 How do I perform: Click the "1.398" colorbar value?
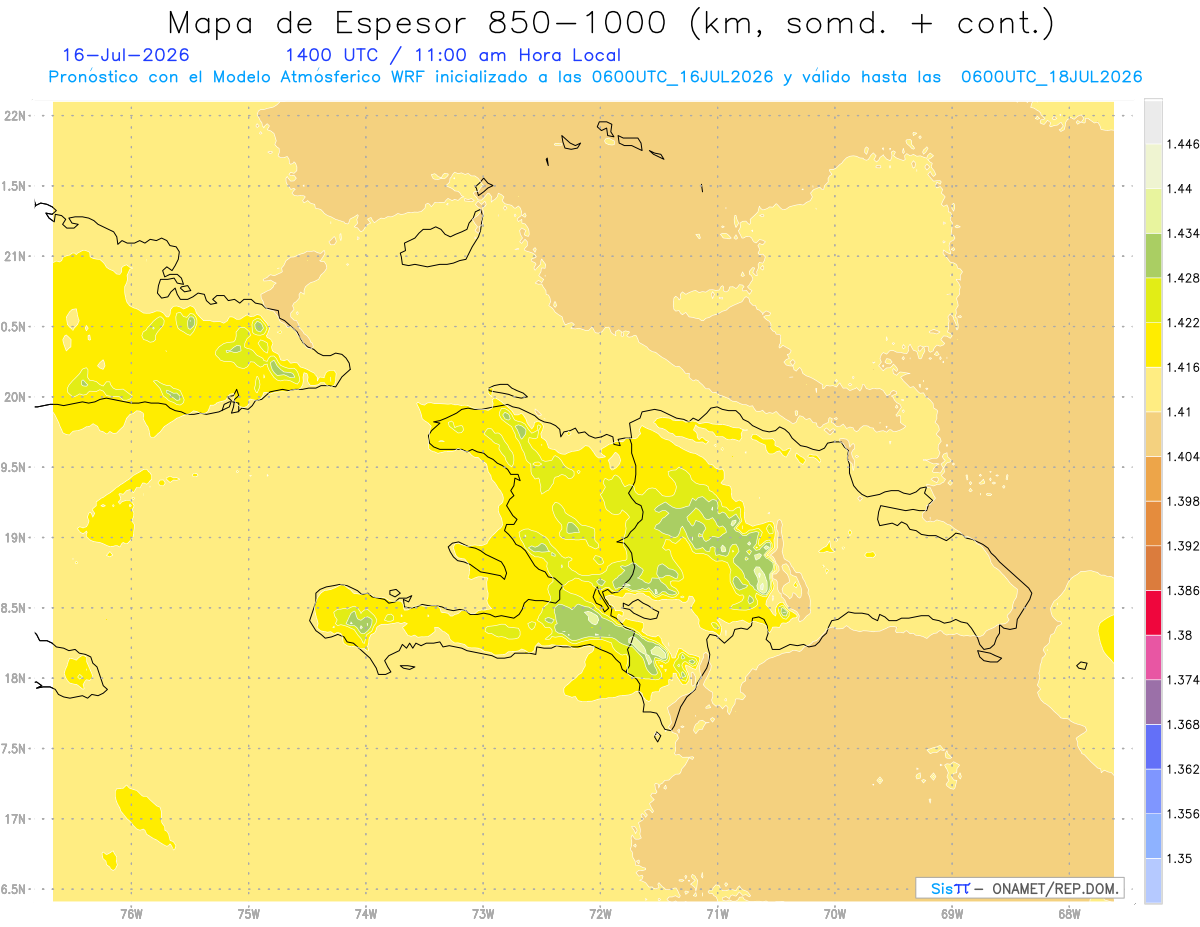1184,501
